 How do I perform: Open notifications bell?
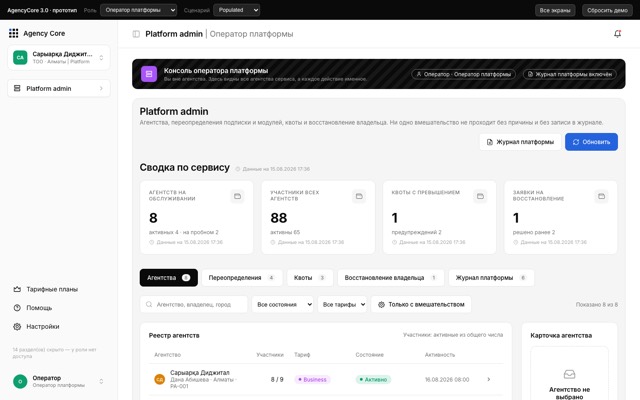coord(618,34)
